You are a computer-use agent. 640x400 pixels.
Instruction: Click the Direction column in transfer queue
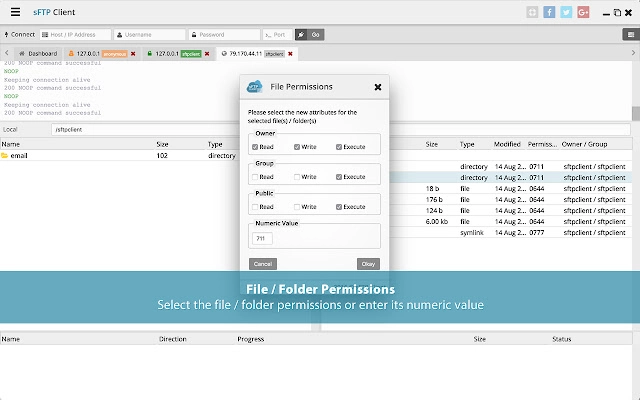coord(173,339)
